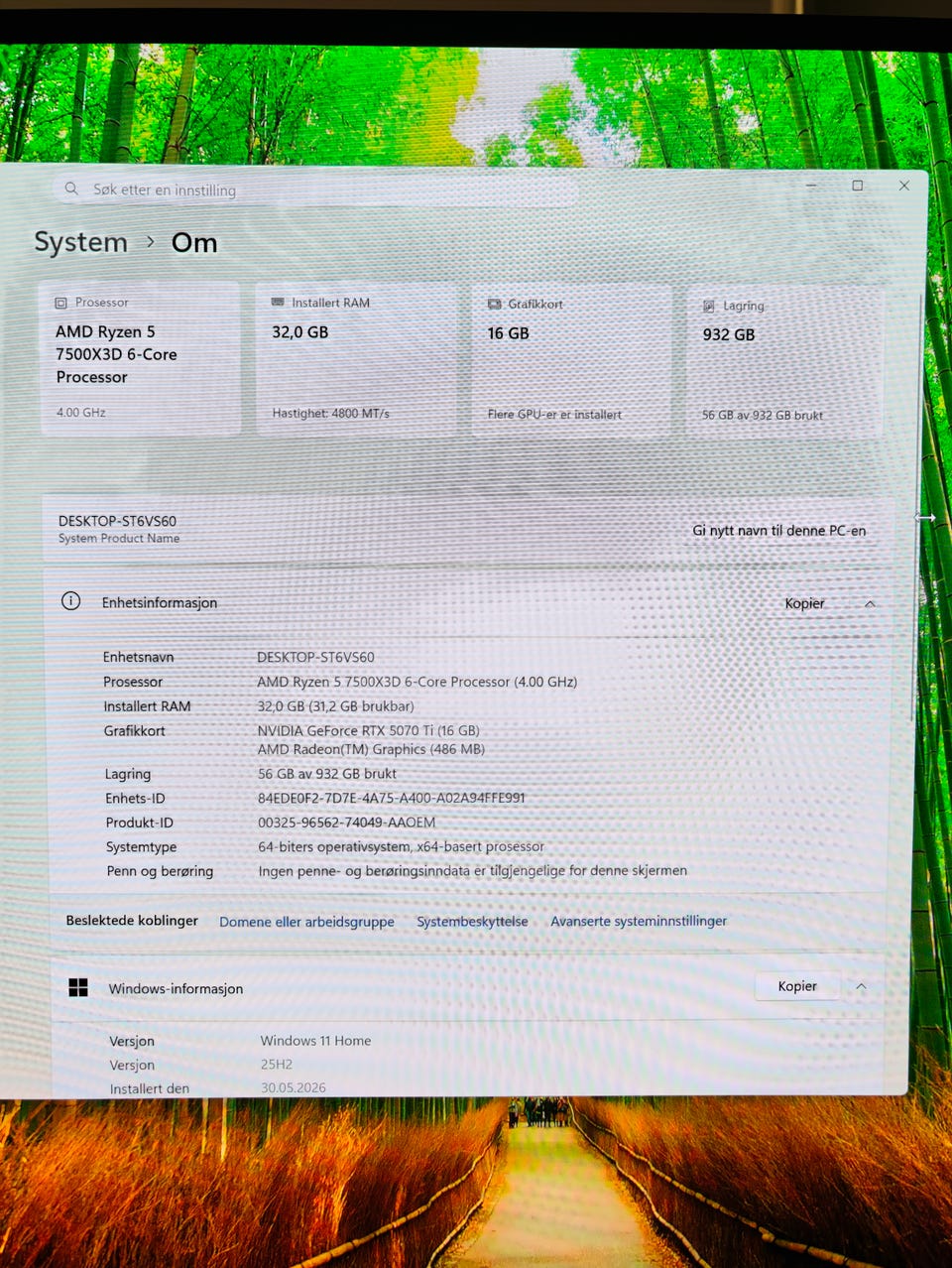Open the Grafikkort 16 GB card

click(x=571, y=360)
